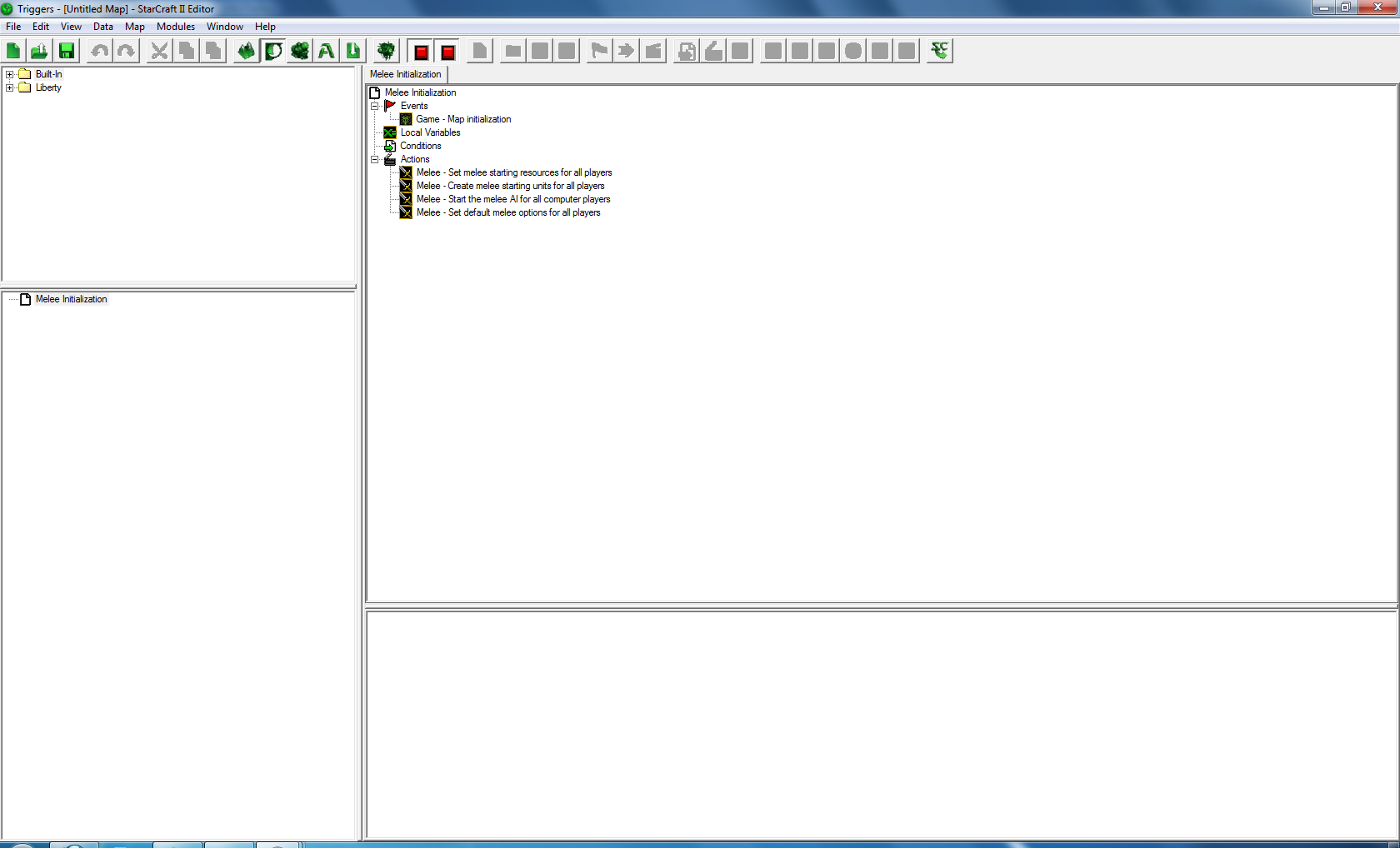The image size is (1400, 848).
Task: Select 'Set melee starting resources for all players'
Action: [514, 172]
